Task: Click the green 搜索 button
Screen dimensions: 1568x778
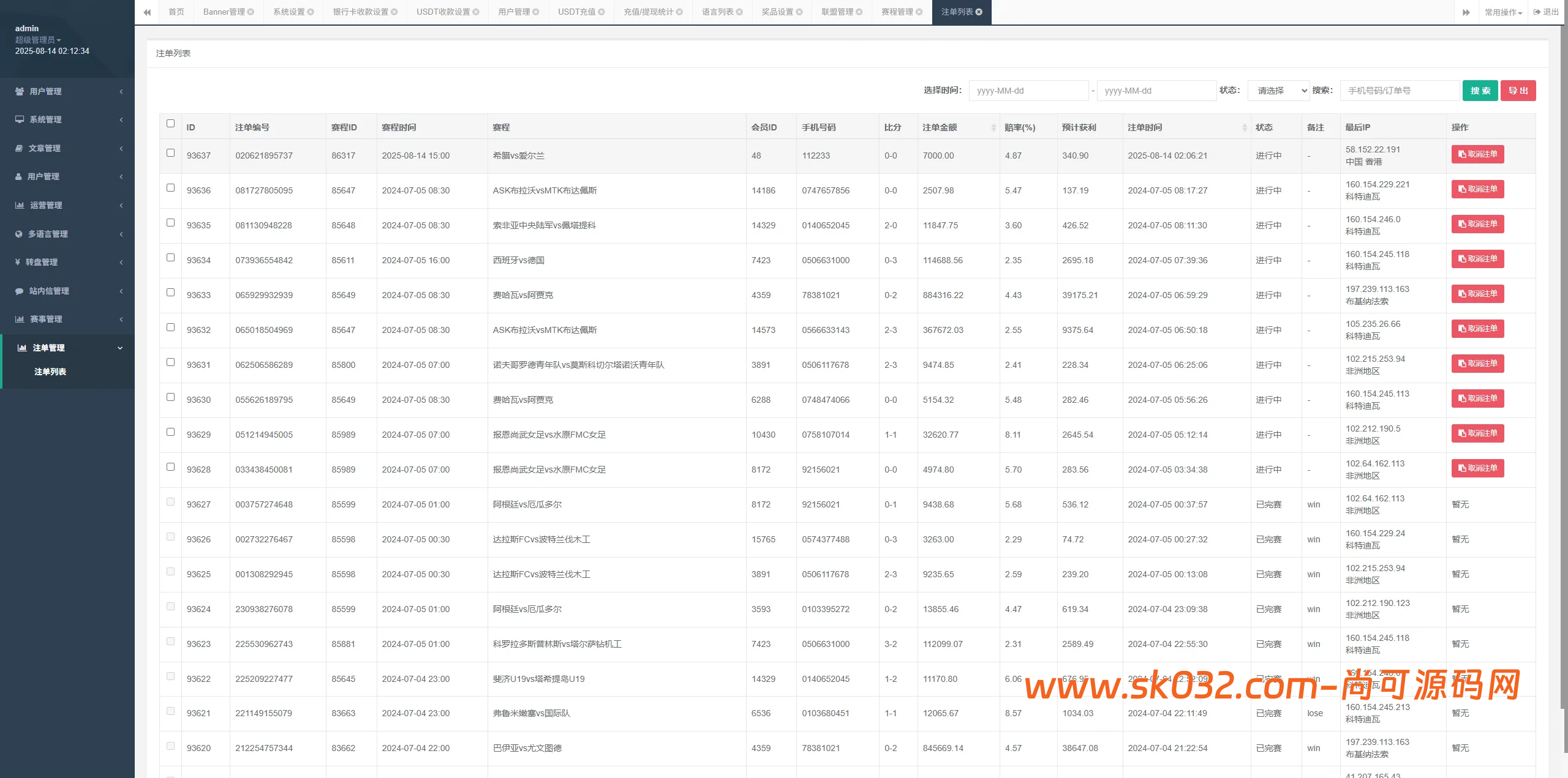Action: (x=1480, y=91)
